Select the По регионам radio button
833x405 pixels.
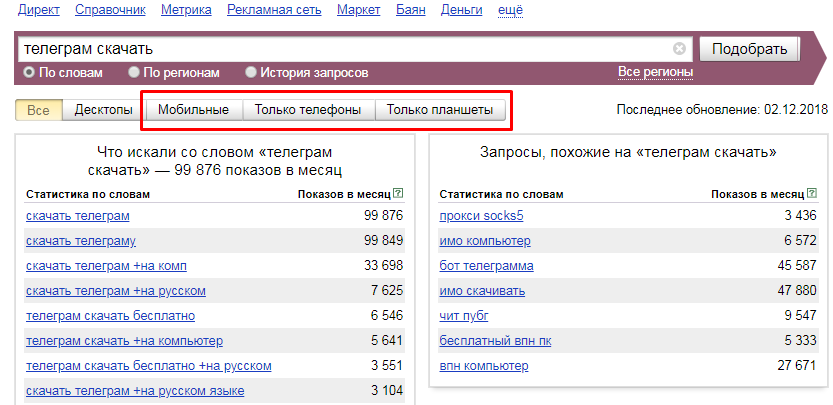pos(134,72)
